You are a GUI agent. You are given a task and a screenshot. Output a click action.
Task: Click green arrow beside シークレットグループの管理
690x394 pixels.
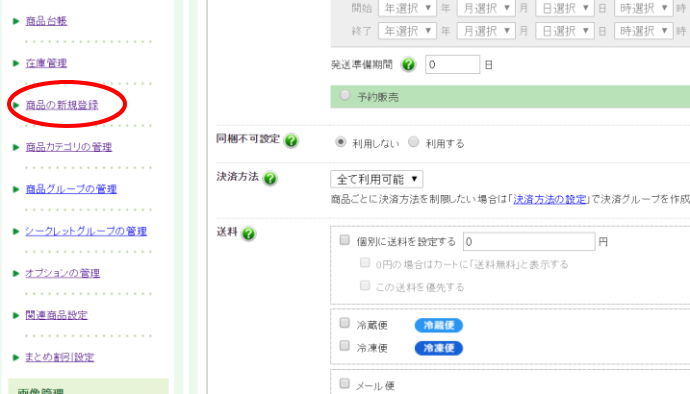click(16, 231)
